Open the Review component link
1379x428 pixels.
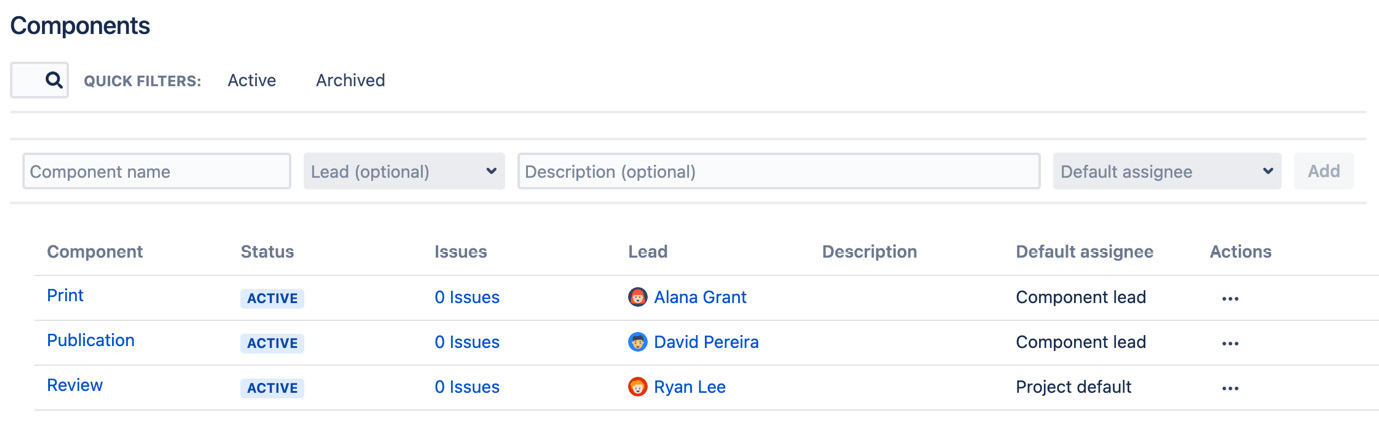[75, 385]
